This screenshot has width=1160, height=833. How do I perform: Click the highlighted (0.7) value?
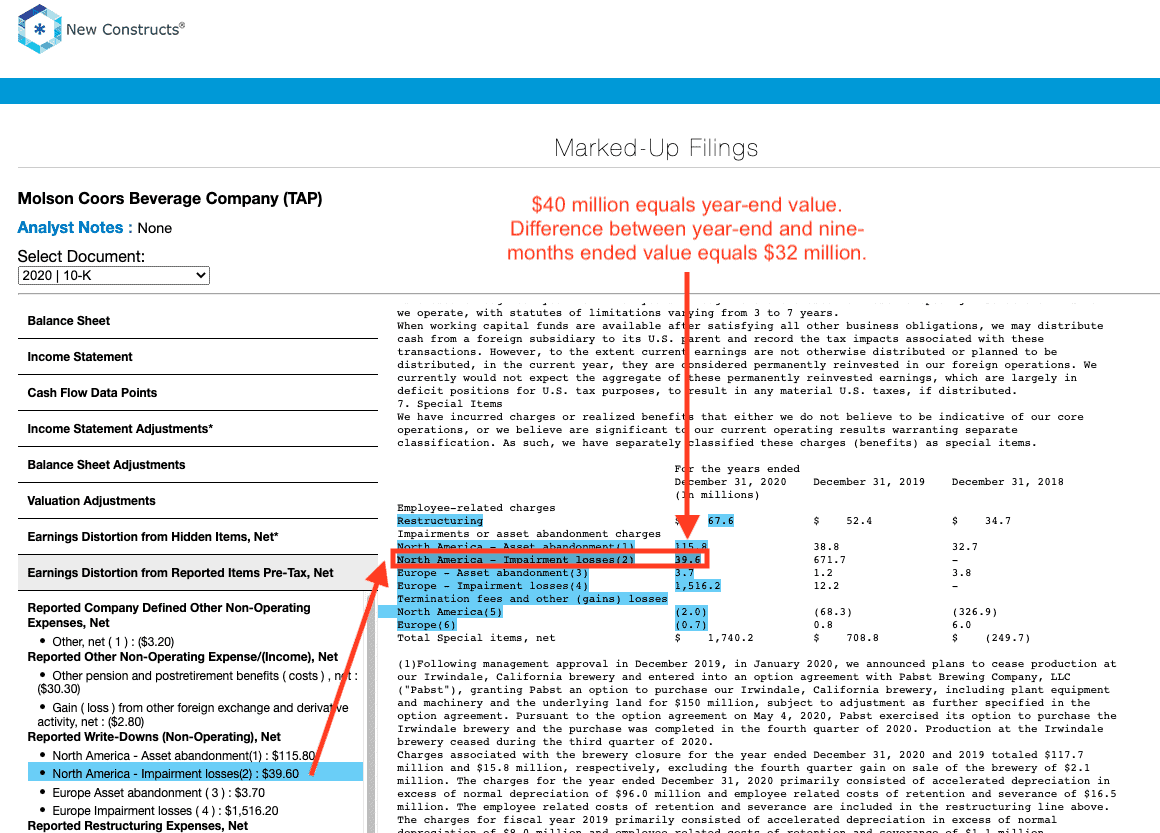click(x=691, y=625)
